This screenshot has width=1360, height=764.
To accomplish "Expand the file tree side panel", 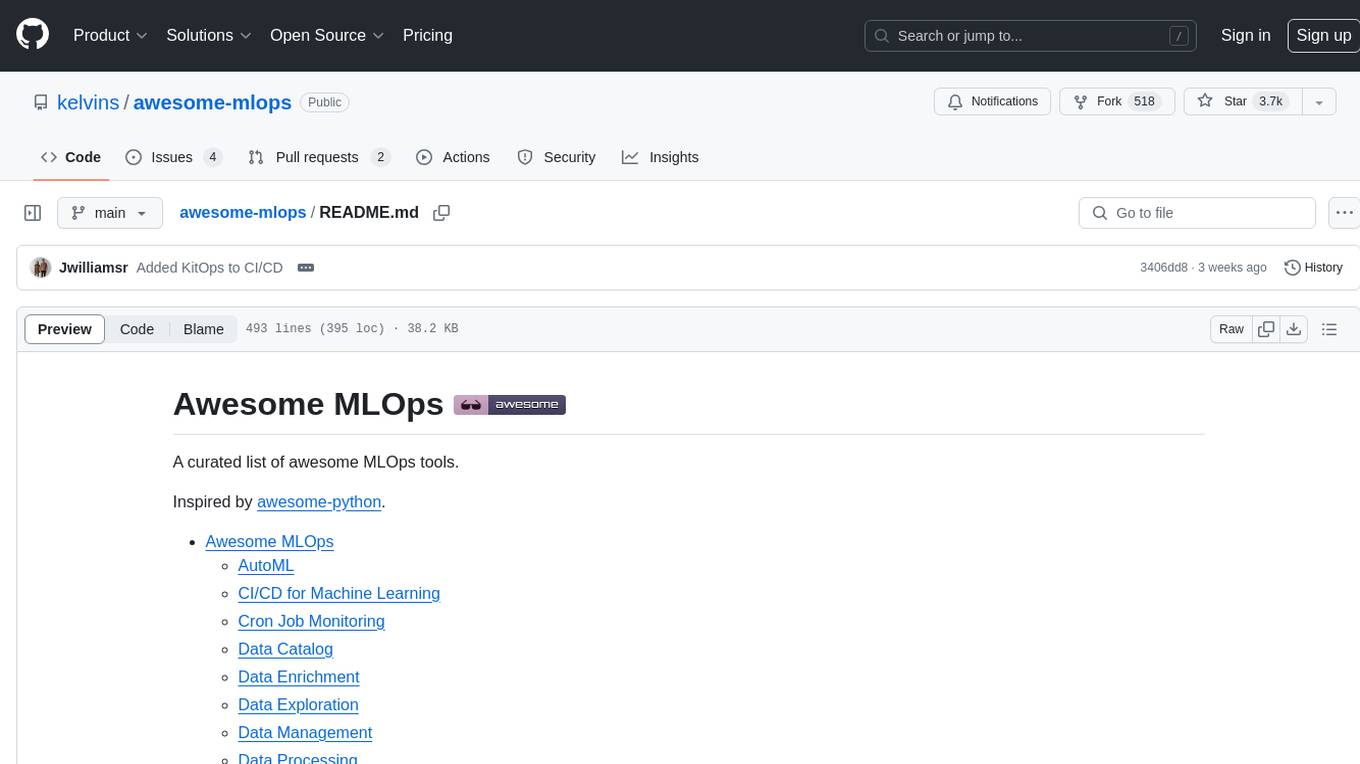I will 33,213.
